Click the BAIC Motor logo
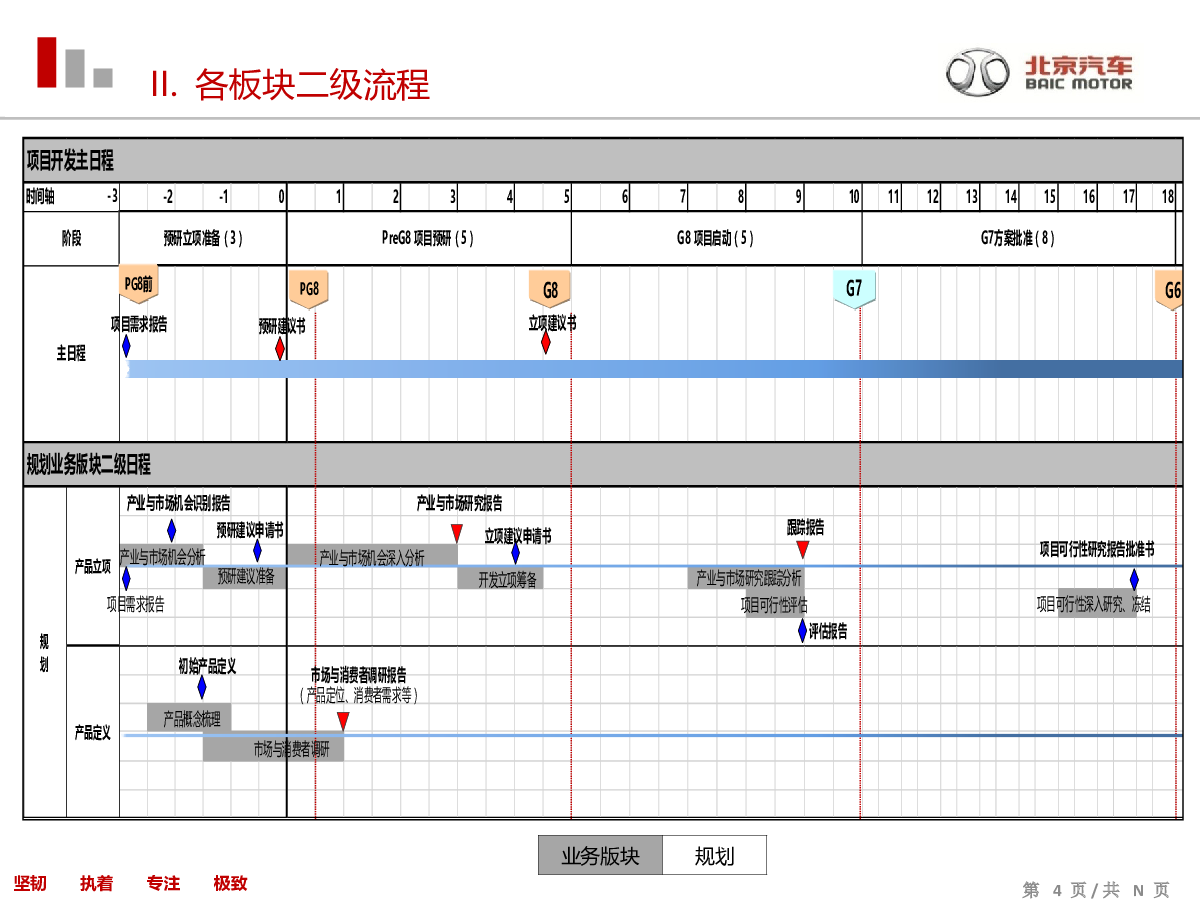The height and width of the screenshot is (900, 1200). (1039, 75)
